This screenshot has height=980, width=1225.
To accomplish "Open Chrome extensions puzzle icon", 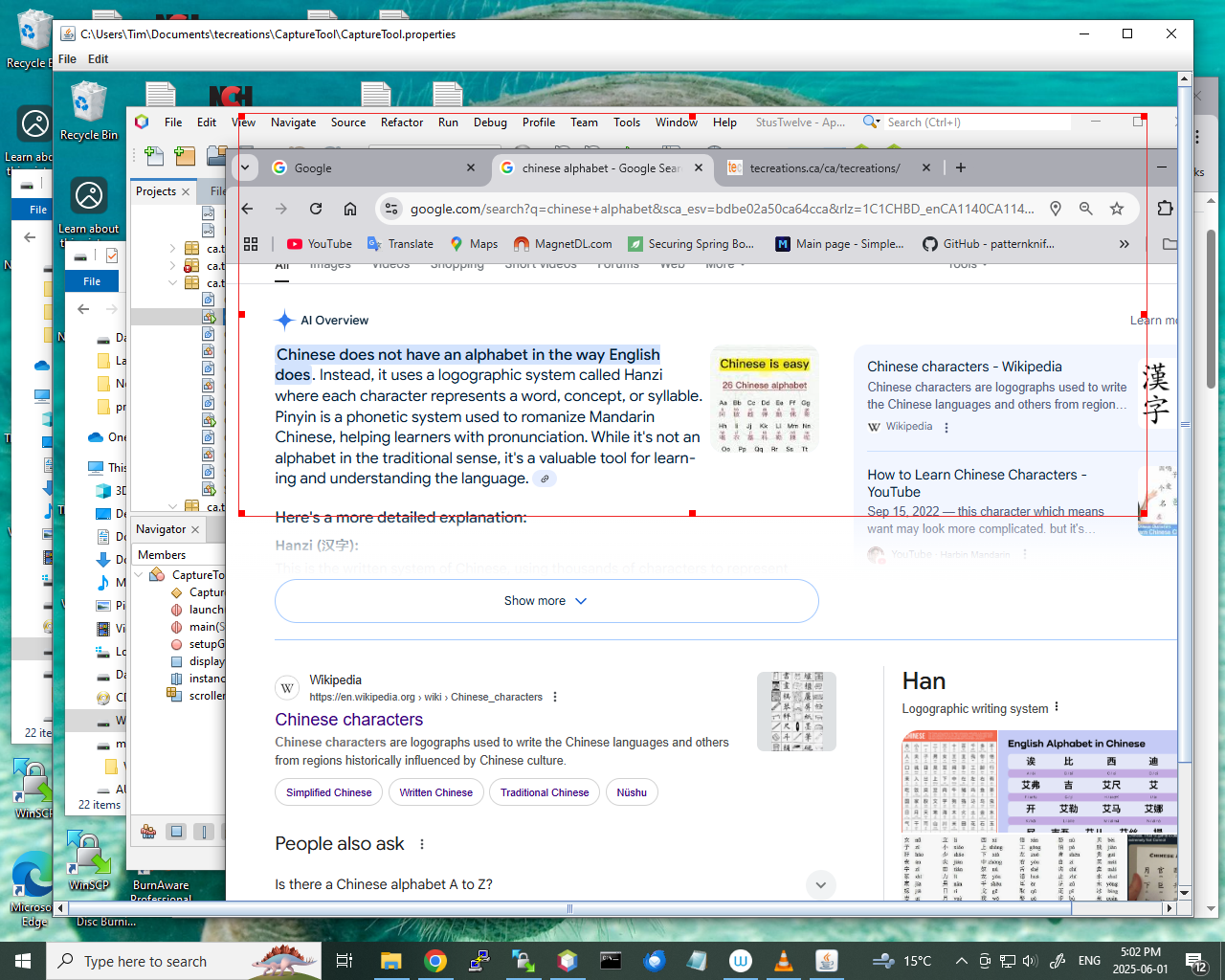I will [x=1165, y=209].
